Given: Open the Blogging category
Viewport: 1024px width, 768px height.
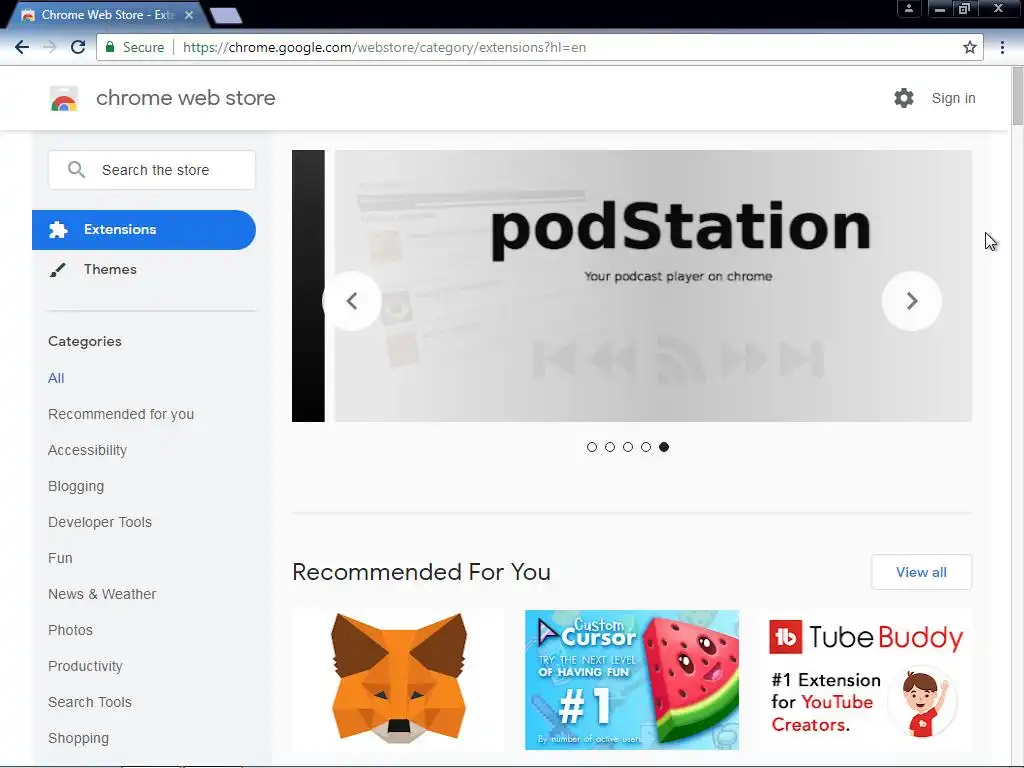Looking at the screenshot, I should [x=76, y=486].
